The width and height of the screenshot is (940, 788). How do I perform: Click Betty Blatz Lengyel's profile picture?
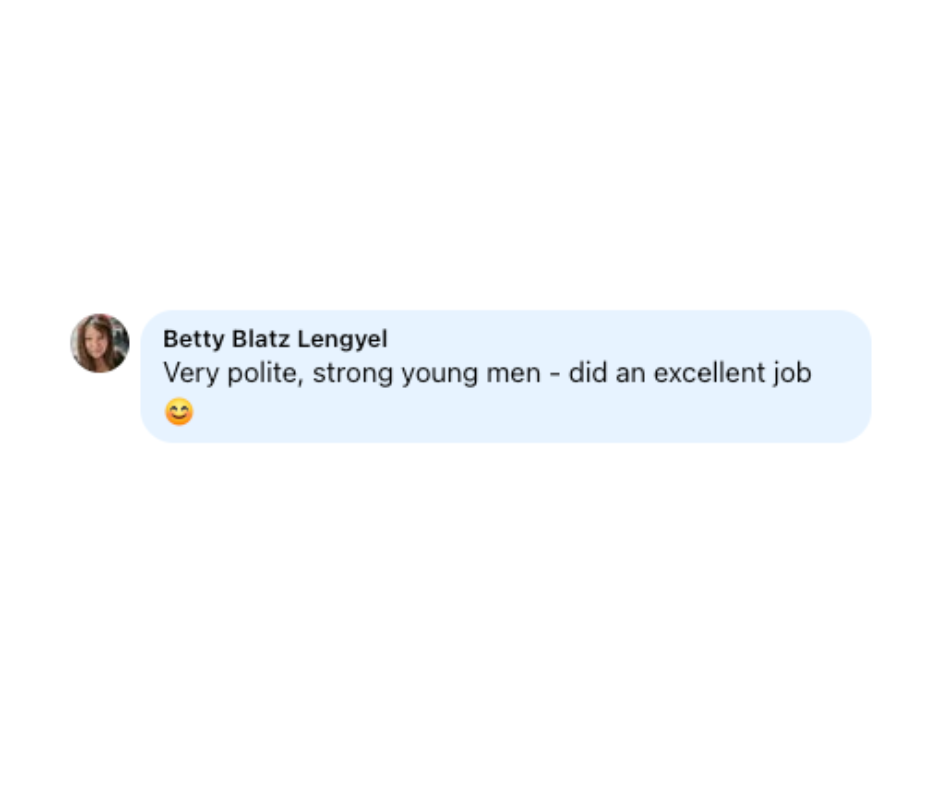point(100,343)
